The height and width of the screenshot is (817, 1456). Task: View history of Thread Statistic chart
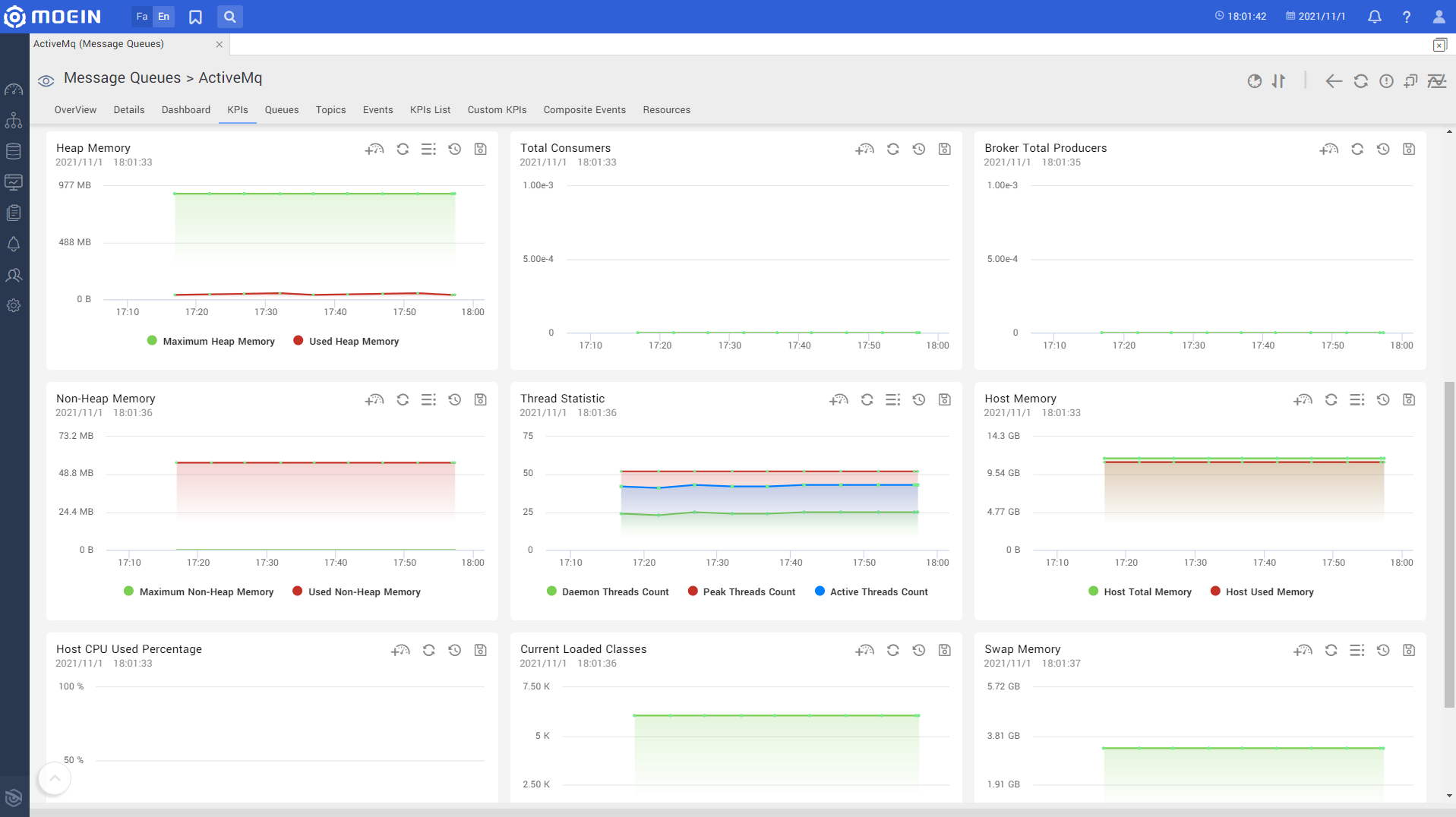tap(919, 399)
